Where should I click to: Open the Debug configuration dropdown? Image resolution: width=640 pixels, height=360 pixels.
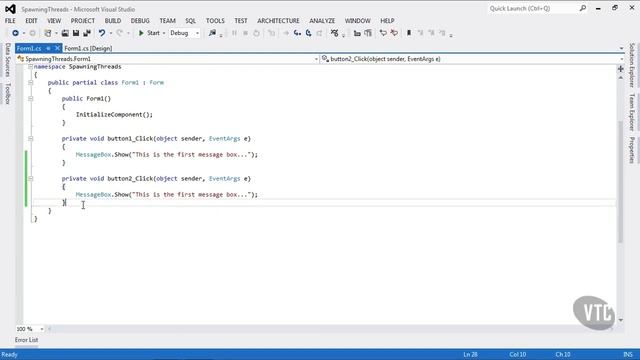tap(184, 33)
